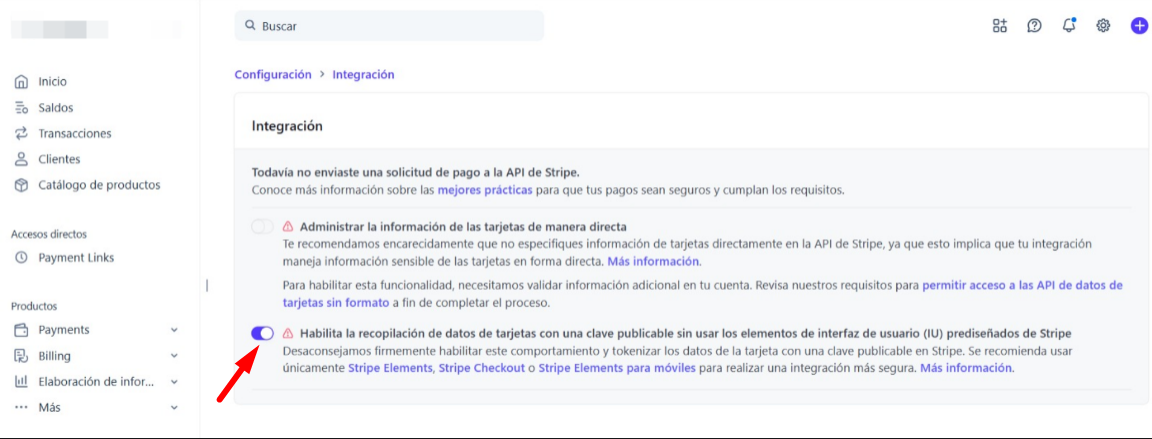Click the Más three-dots icon
1152x439 pixels.
21,407
